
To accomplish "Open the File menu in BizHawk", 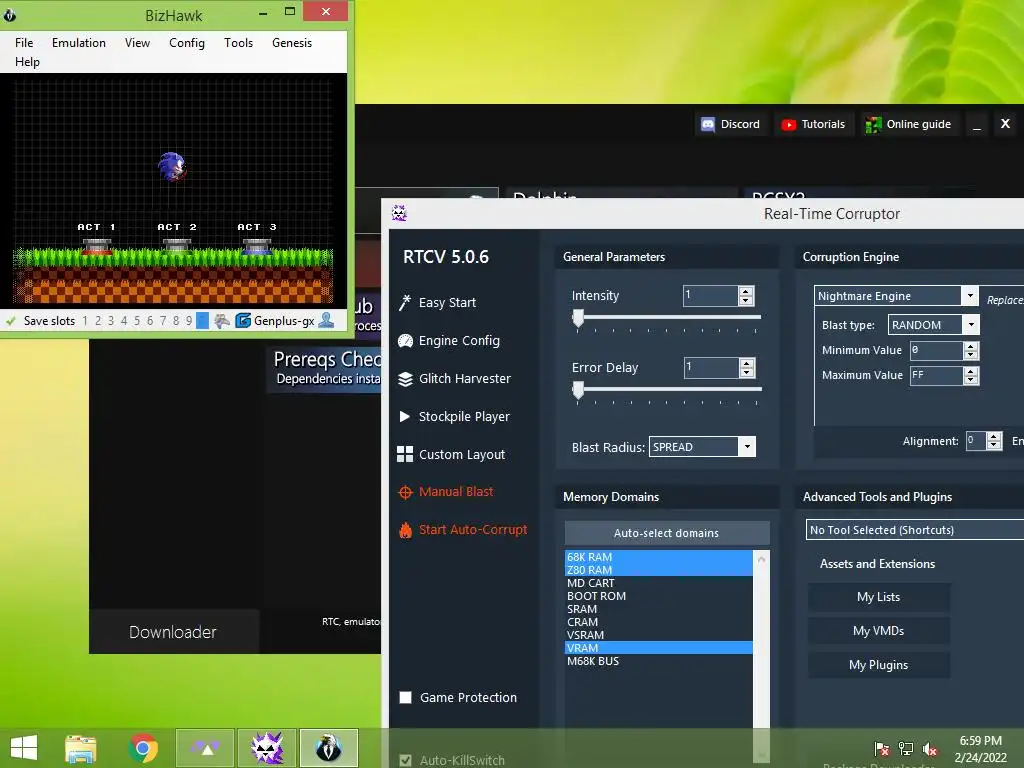I will tap(24, 42).
